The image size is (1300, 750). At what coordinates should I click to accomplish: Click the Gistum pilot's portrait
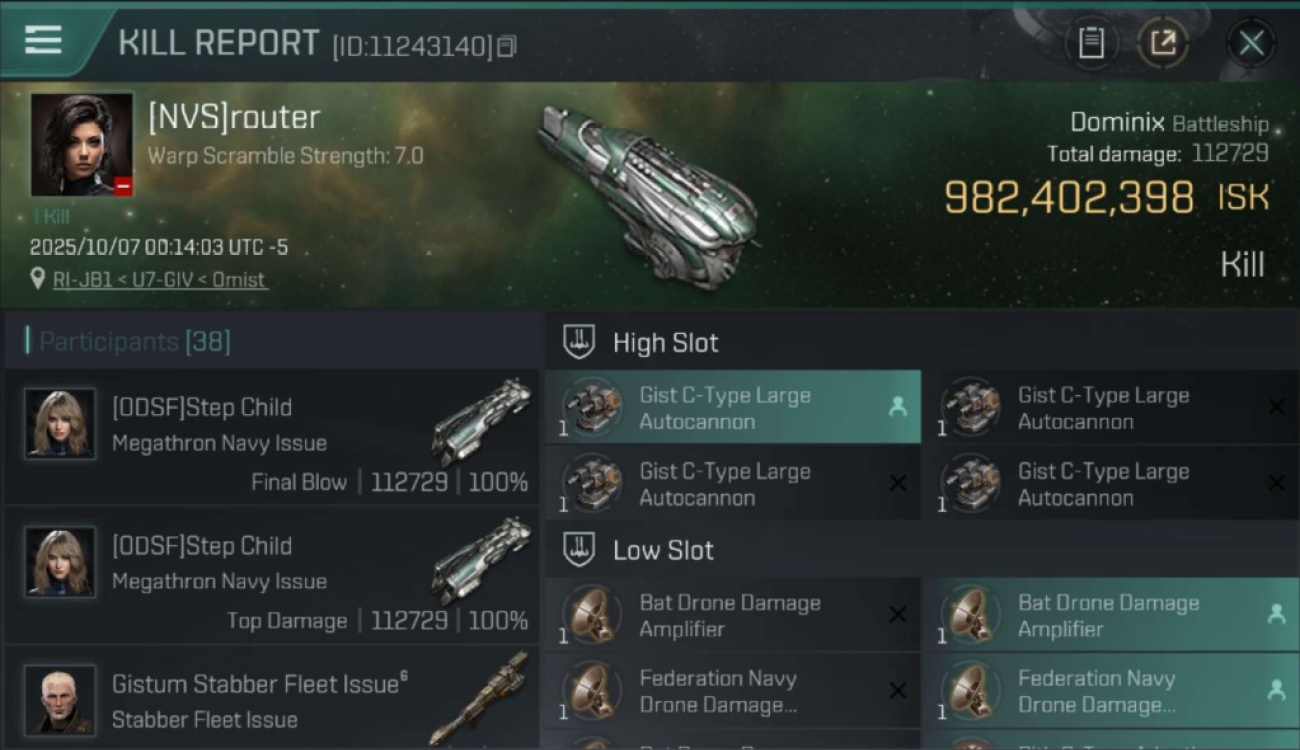point(60,700)
